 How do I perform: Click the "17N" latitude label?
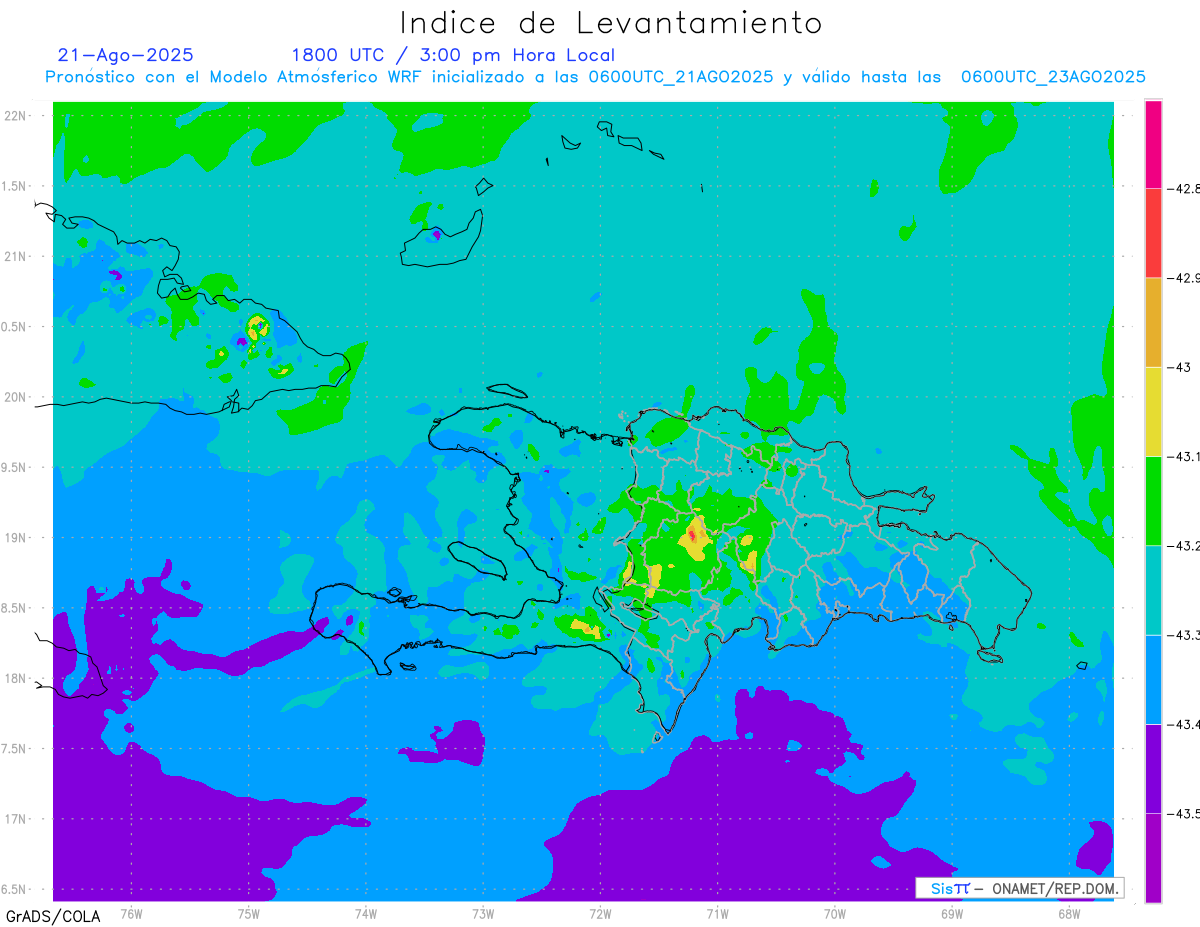coord(16,819)
